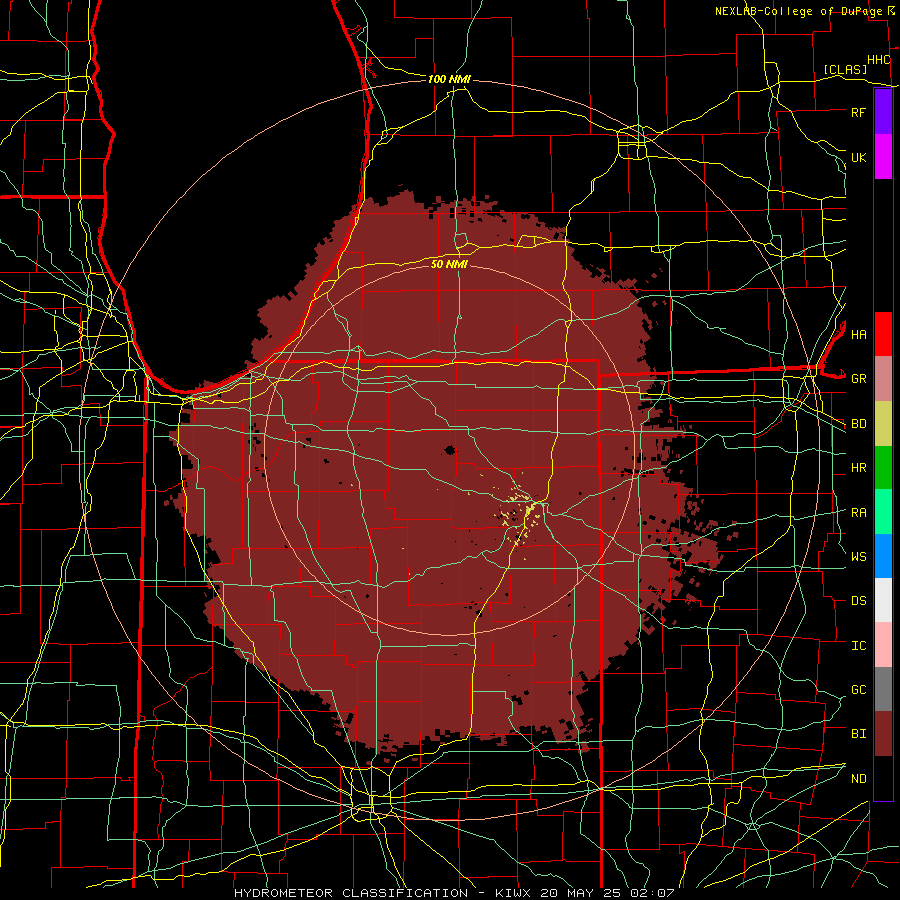Image resolution: width=900 pixels, height=900 pixels.
Task: Click the UK legend label
Action: tap(858, 157)
